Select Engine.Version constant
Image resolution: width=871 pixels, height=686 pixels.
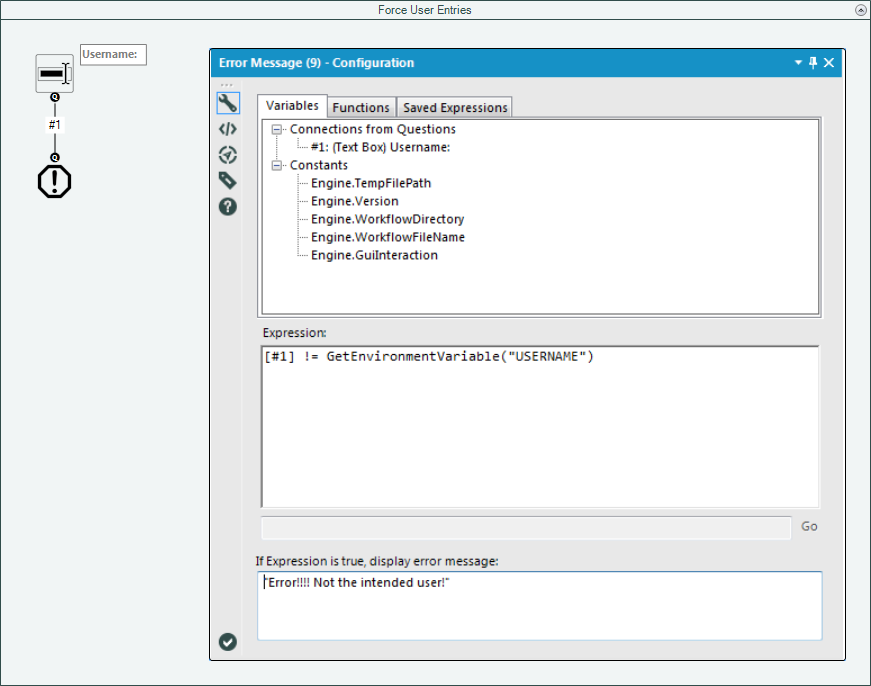pyautogui.click(x=355, y=201)
